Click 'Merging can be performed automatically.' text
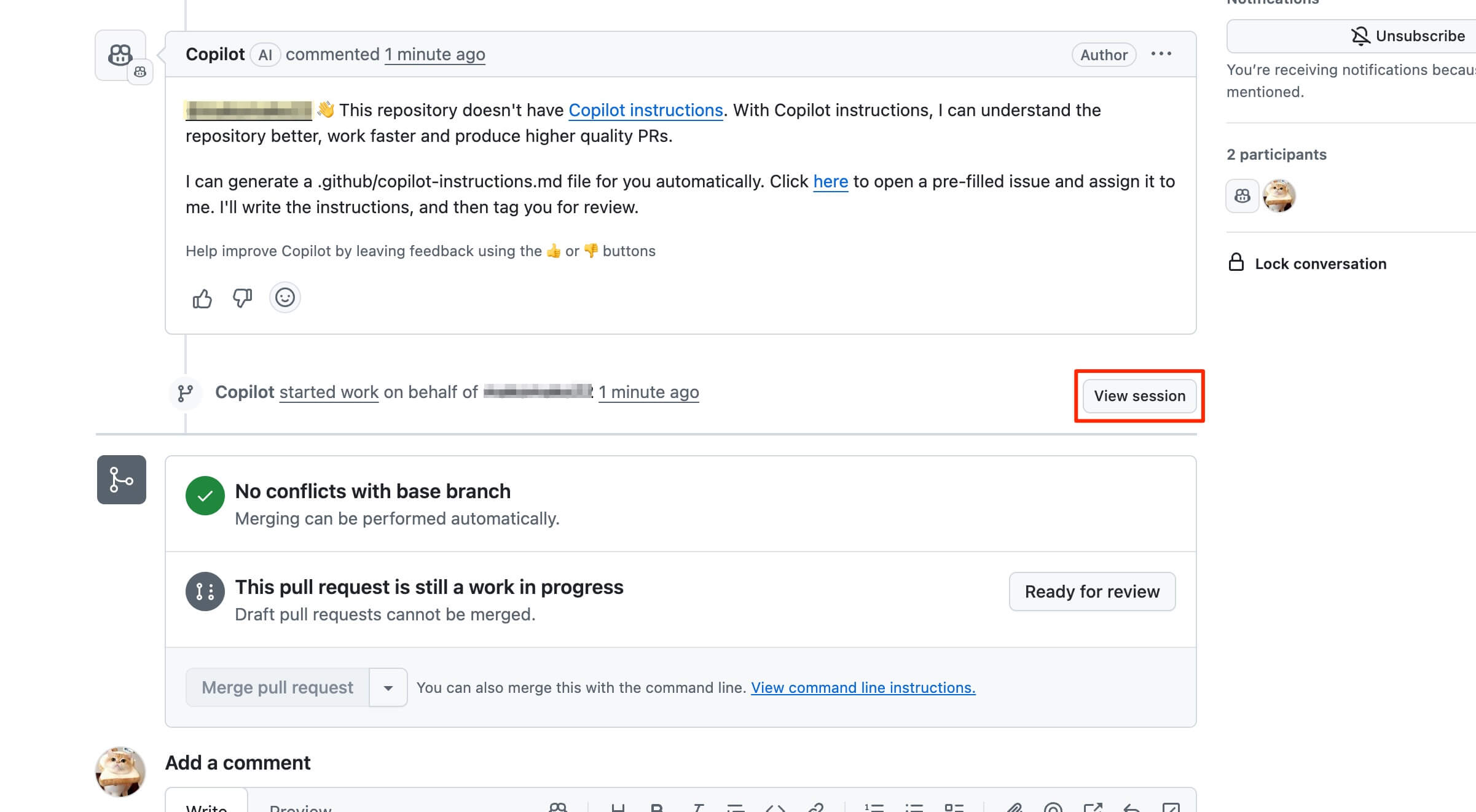 point(397,518)
